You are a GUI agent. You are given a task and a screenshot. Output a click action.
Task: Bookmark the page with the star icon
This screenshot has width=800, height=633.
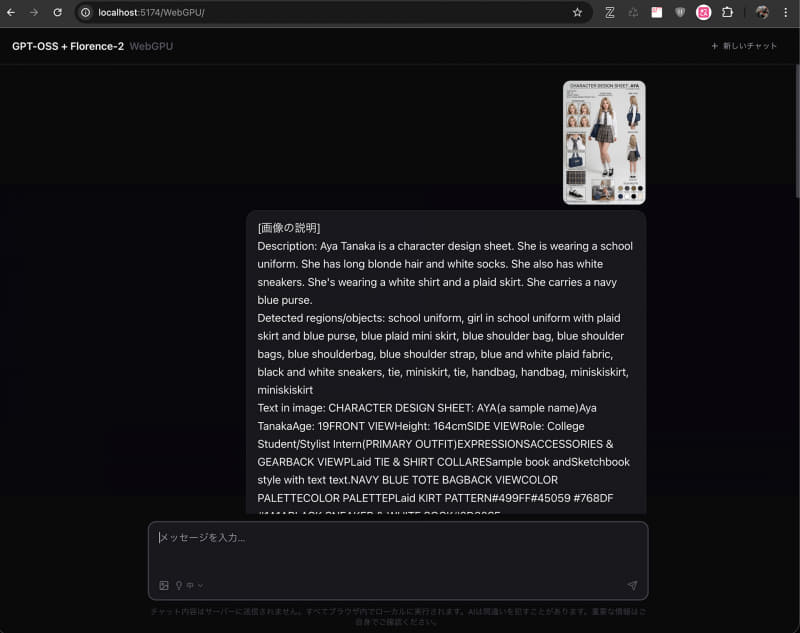tap(578, 13)
